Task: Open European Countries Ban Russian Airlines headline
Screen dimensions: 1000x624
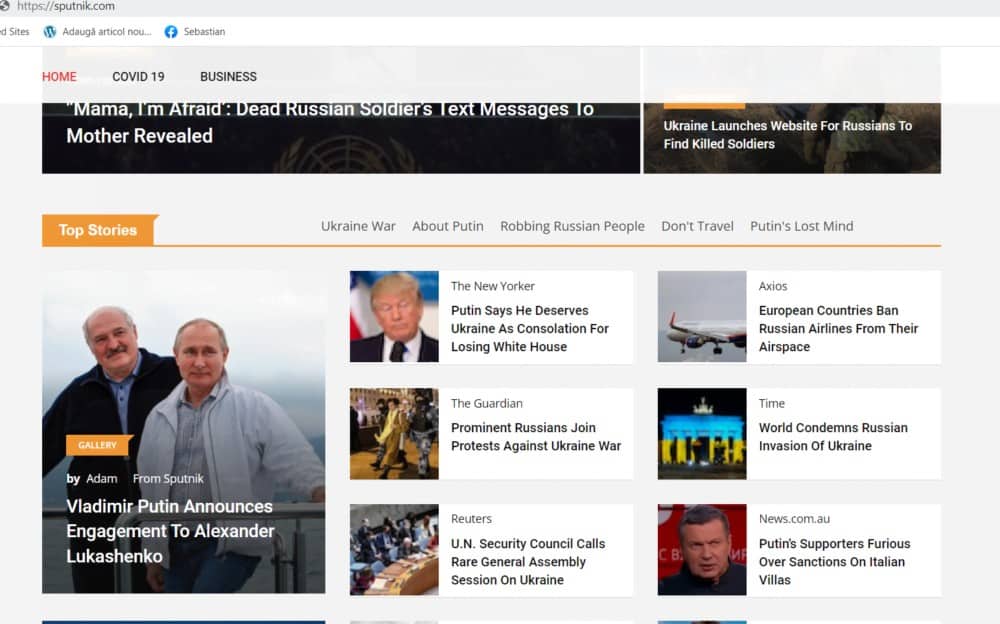Action: (x=839, y=329)
